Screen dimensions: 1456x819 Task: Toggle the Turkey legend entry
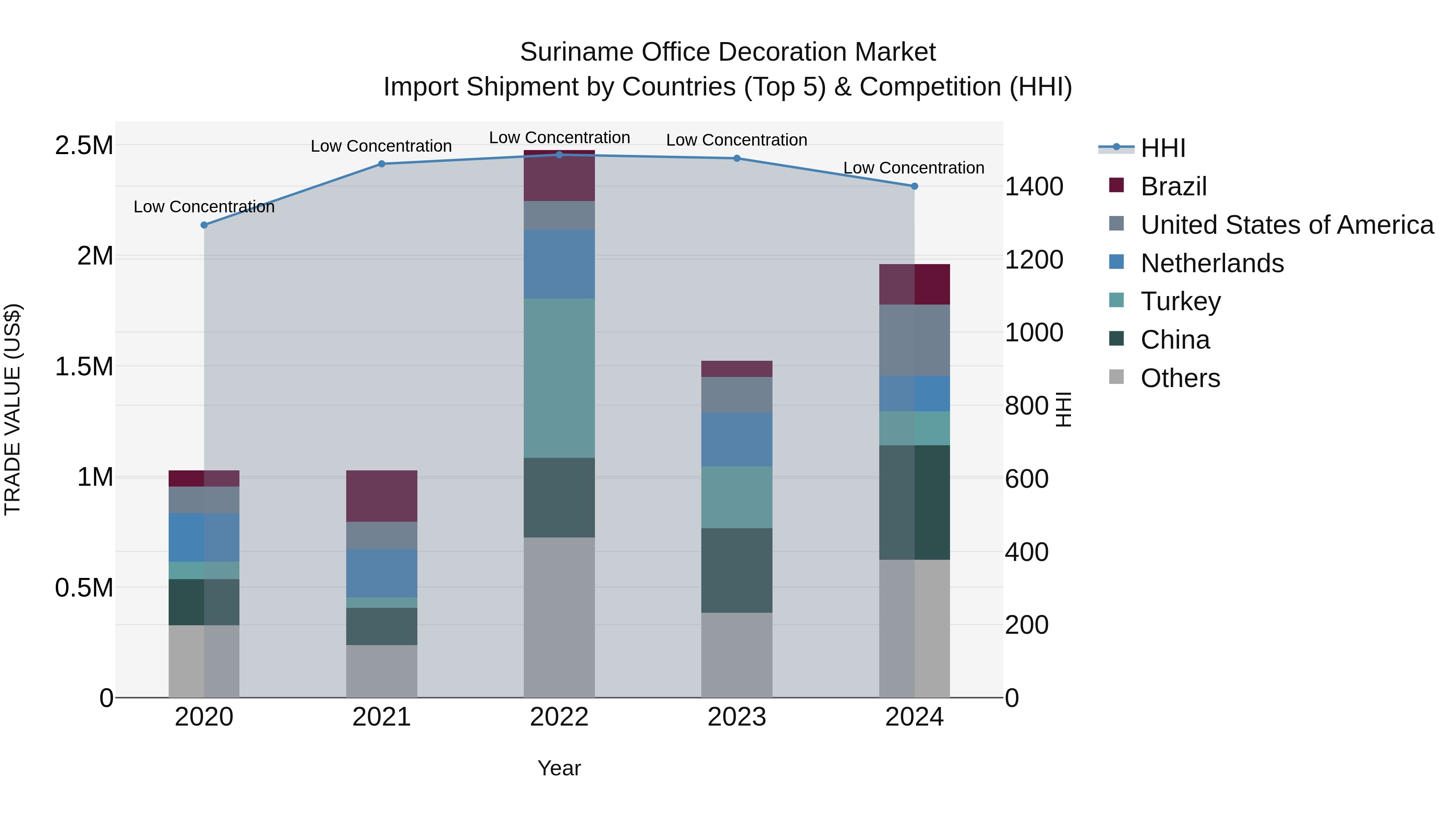[1164, 301]
